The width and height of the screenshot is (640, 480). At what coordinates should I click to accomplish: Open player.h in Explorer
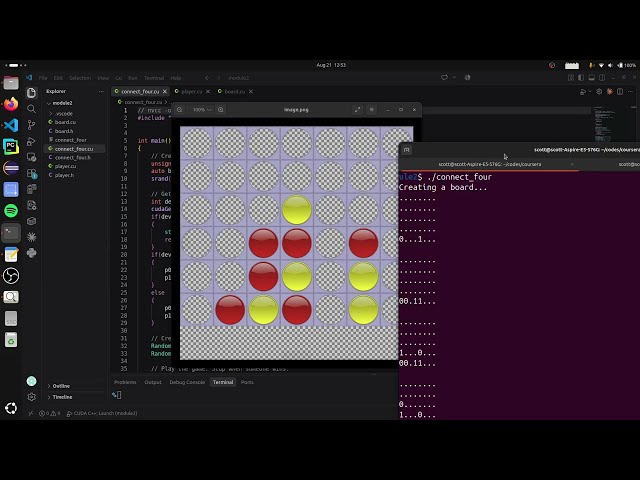click(x=64, y=175)
